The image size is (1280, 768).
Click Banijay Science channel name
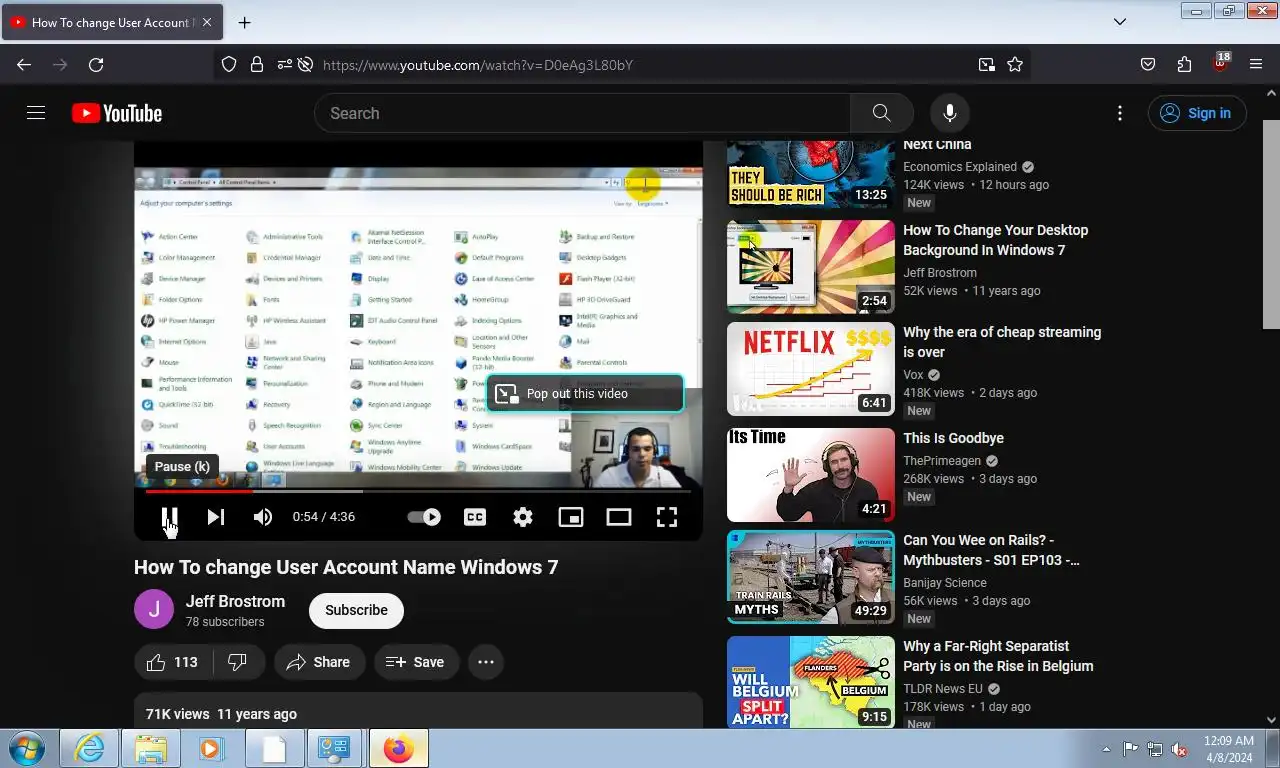pyautogui.click(x=945, y=583)
